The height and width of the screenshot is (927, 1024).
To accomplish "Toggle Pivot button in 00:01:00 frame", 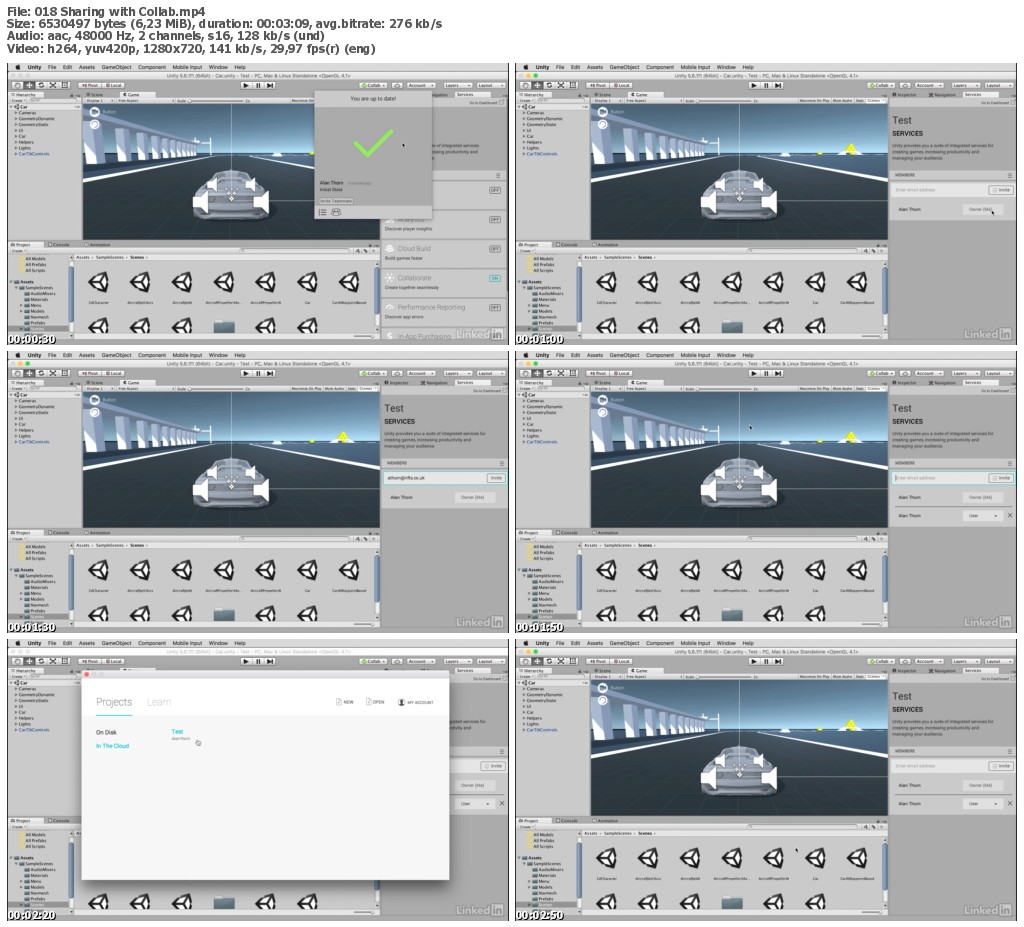I will [597, 85].
